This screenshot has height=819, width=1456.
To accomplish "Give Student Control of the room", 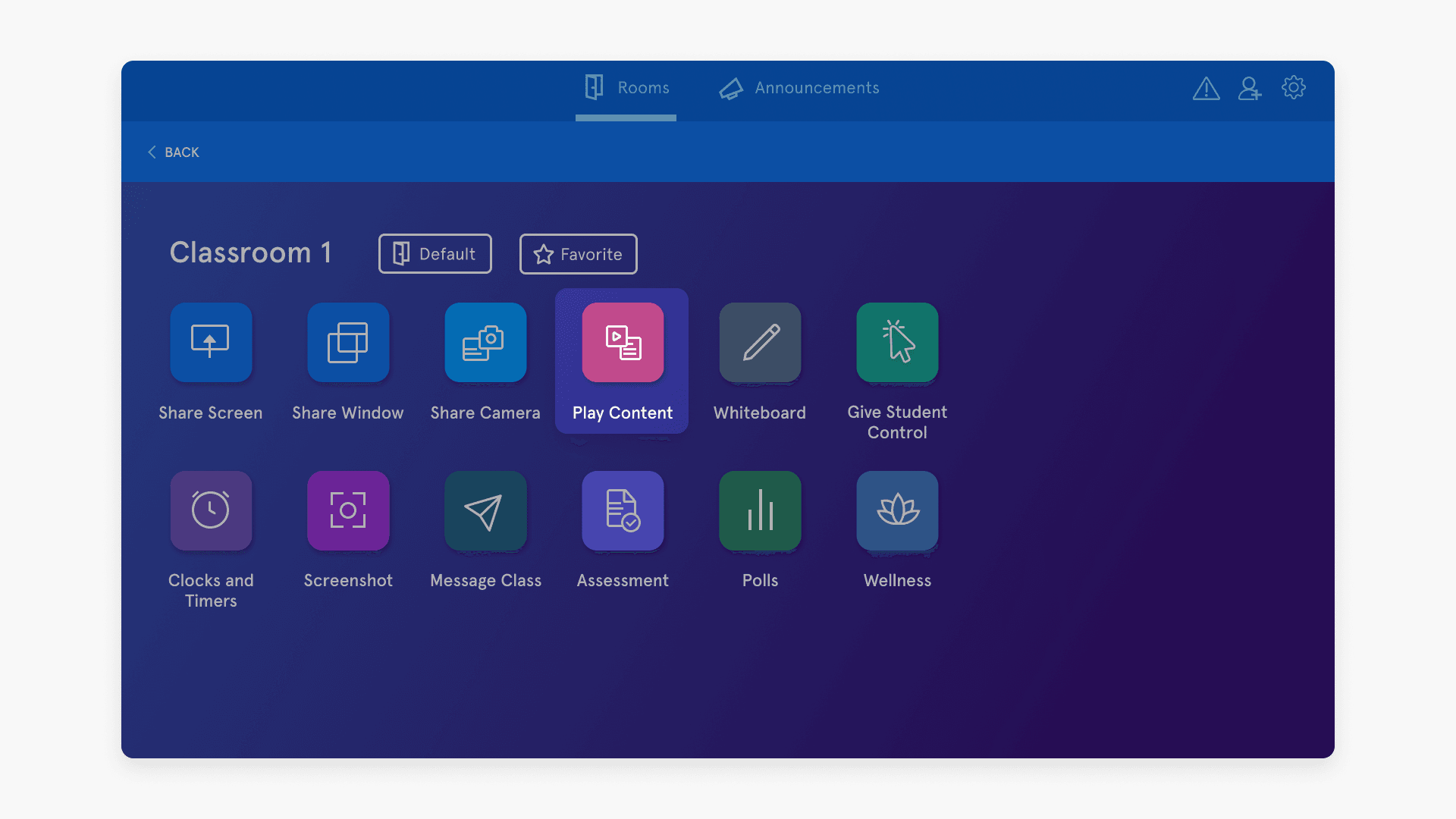I will [896, 342].
